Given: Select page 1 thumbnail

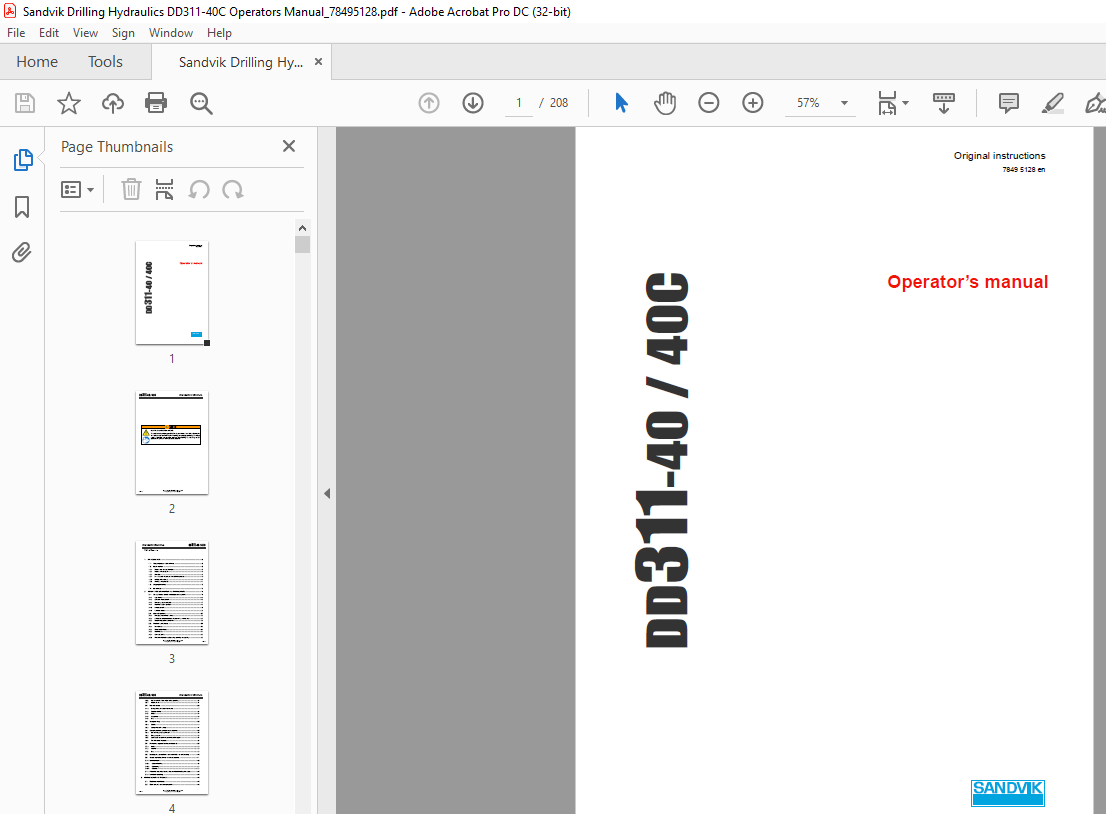Looking at the screenshot, I should coord(172,293).
